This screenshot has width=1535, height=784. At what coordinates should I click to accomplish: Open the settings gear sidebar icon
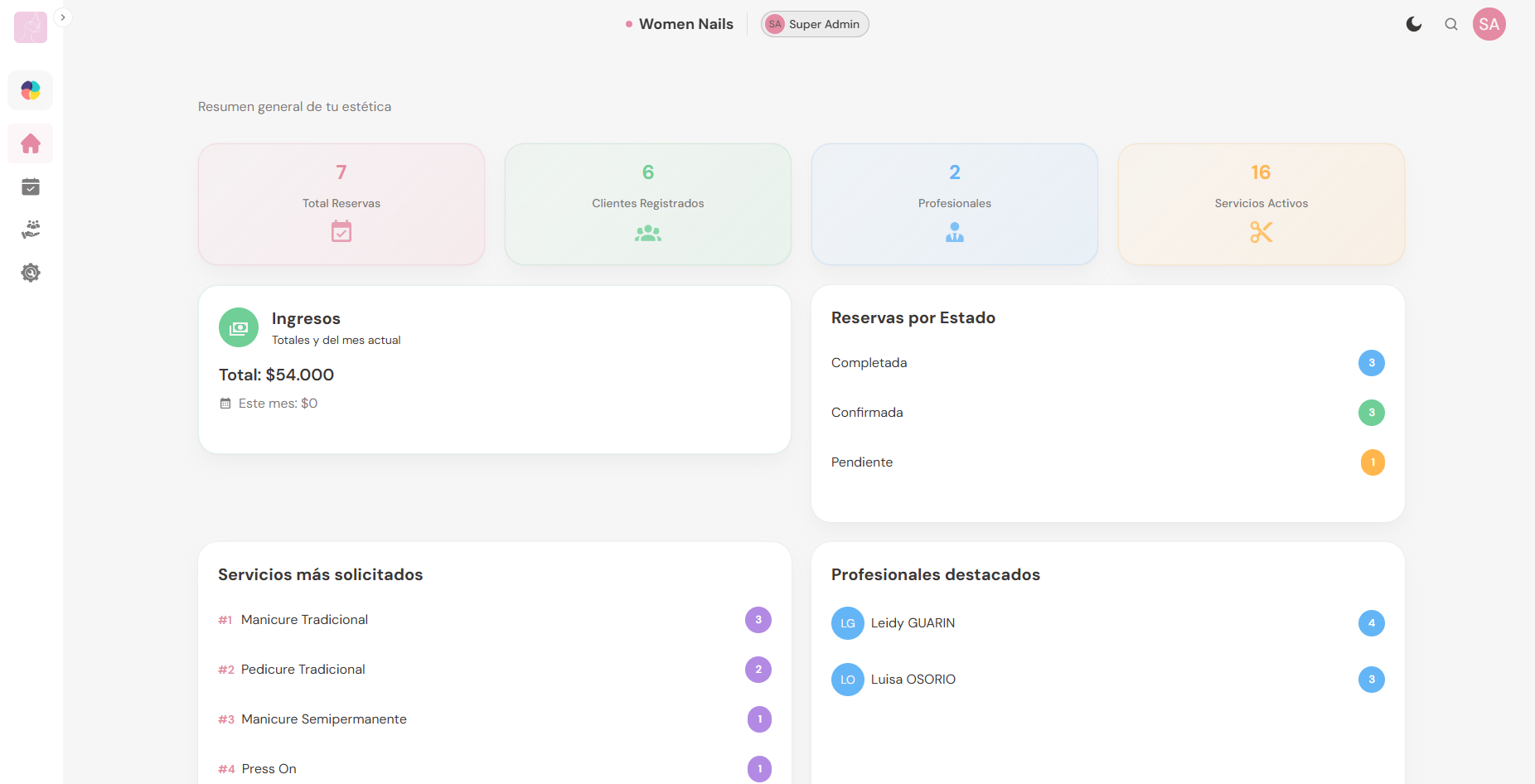click(x=31, y=273)
